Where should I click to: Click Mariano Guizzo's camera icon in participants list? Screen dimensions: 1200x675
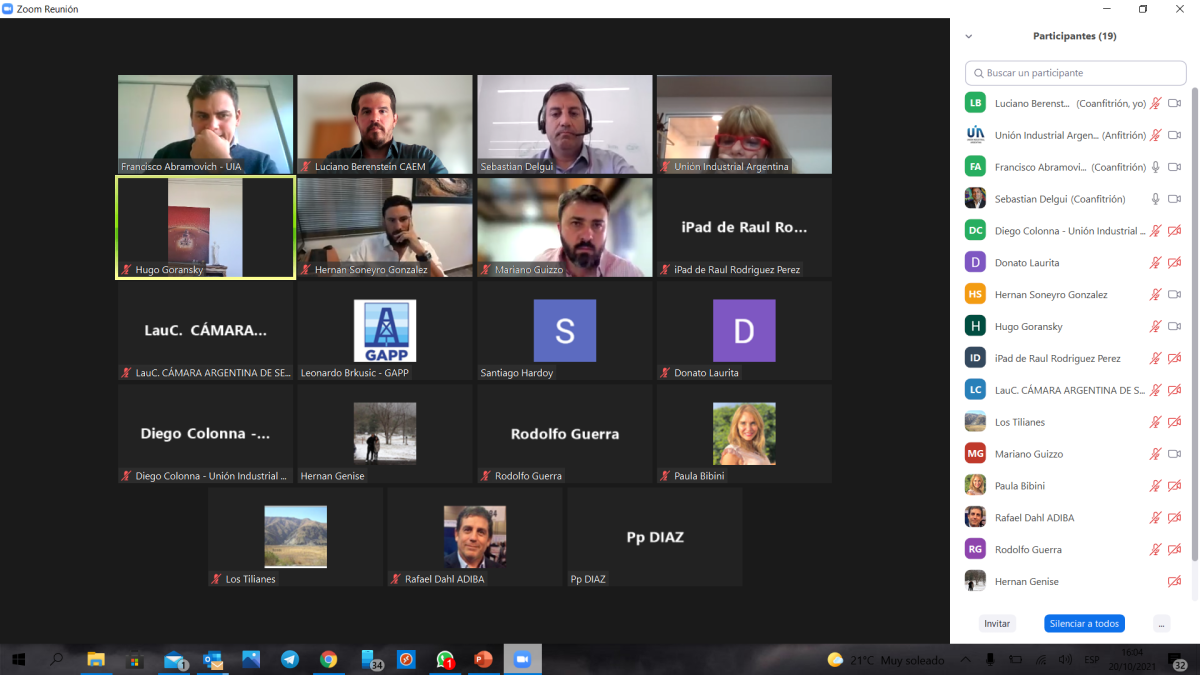point(1175,454)
